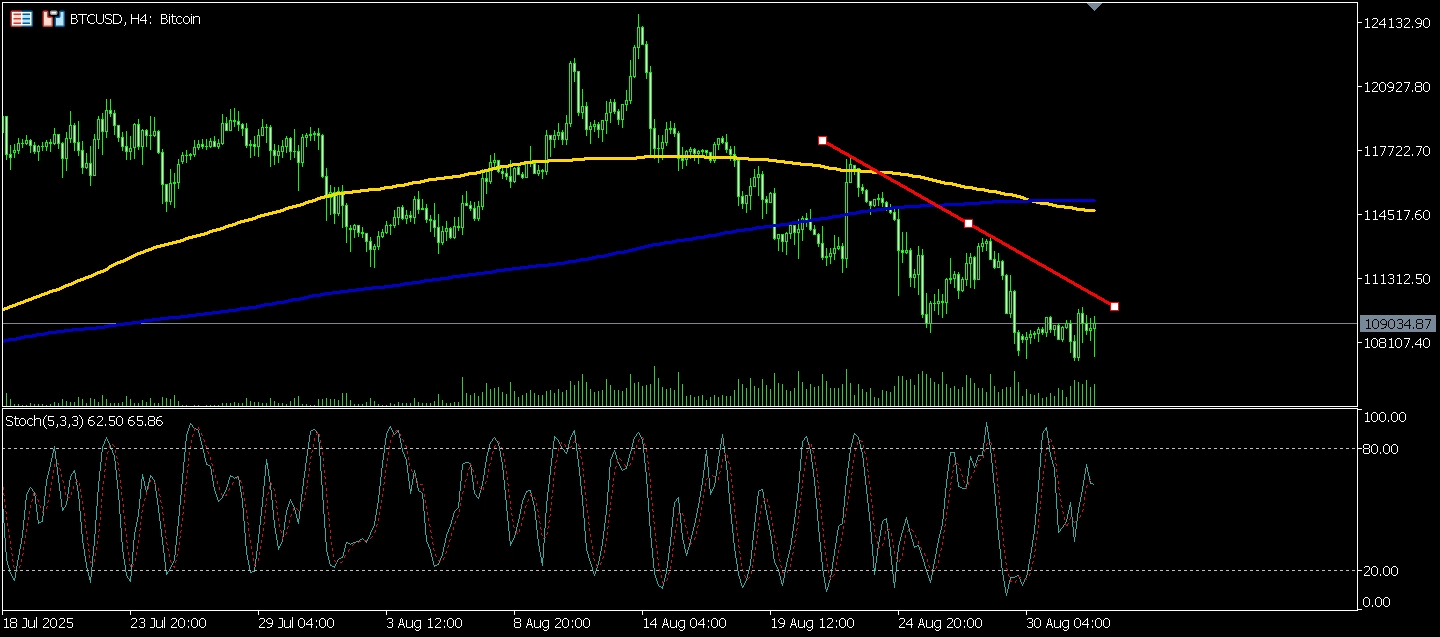Viewport: 1440px width, 637px height.
Task: Open the Depth of Market table icon
Action: [21, 19]
